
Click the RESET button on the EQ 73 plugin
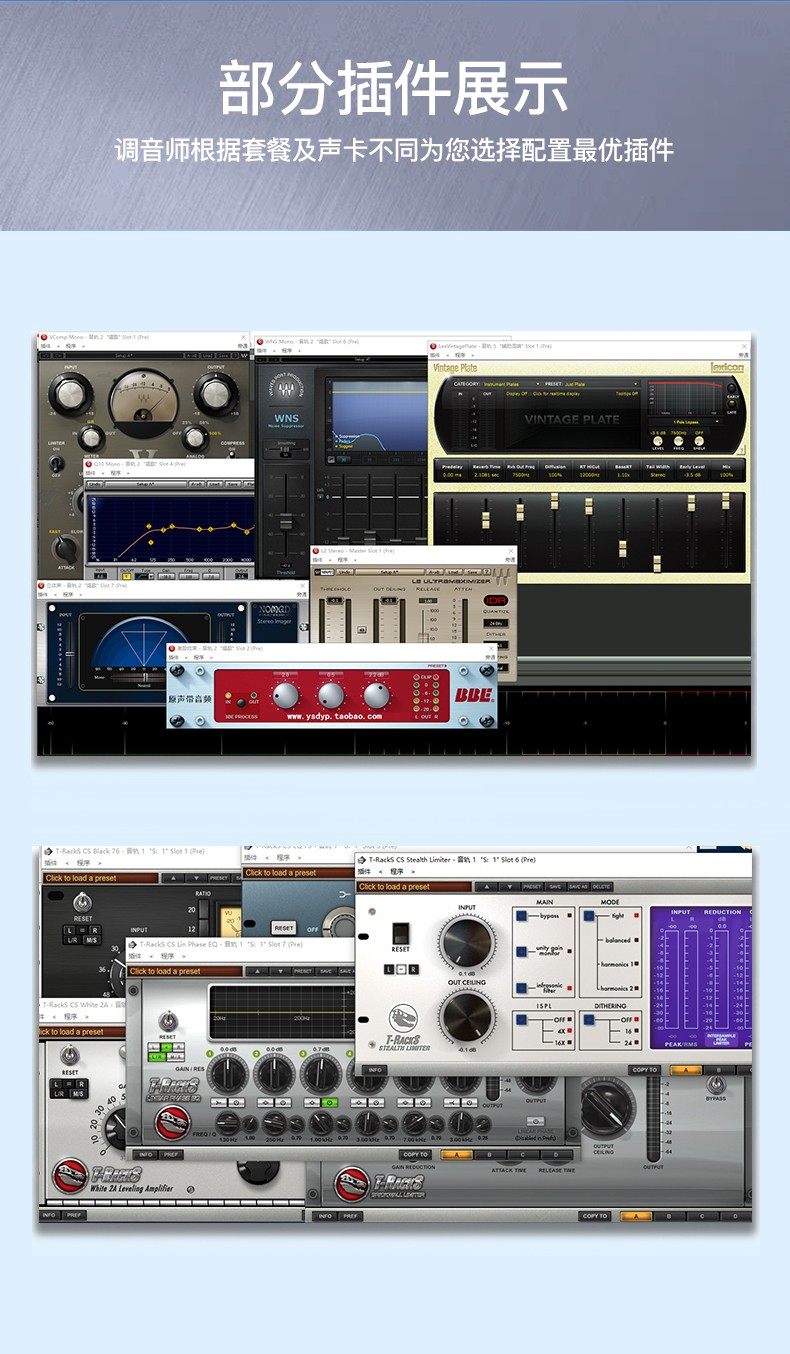(284, 928)
